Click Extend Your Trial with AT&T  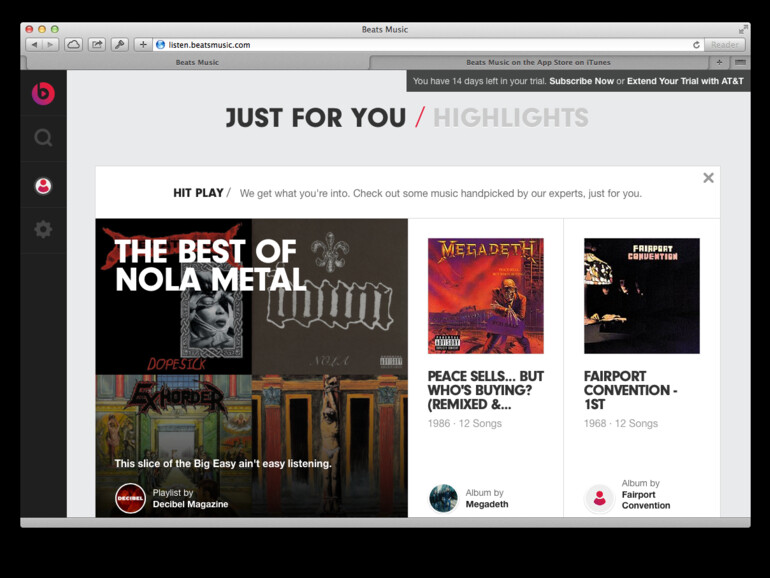(x=685, y=81)
